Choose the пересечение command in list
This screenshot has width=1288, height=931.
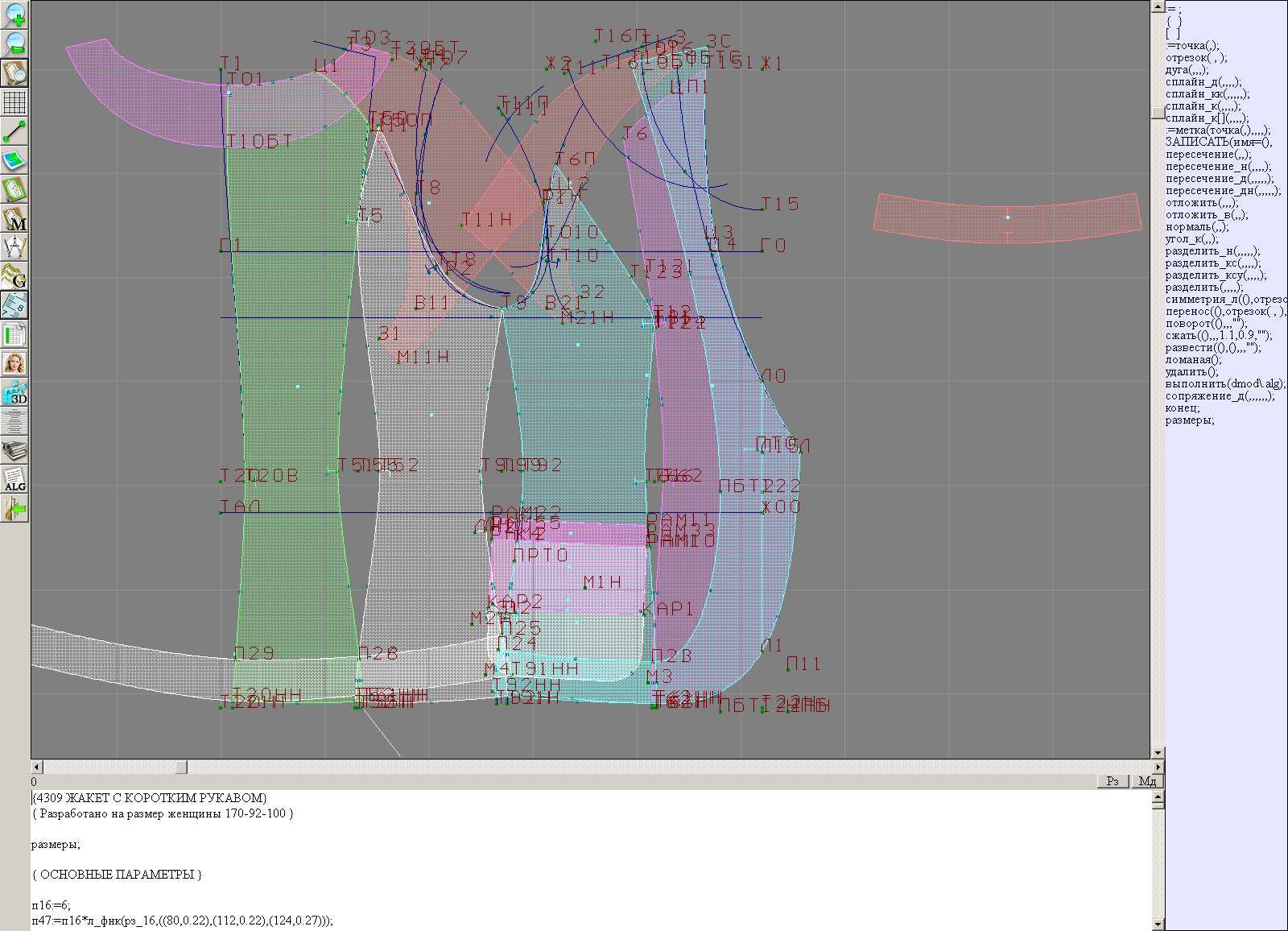[1207, 155]
